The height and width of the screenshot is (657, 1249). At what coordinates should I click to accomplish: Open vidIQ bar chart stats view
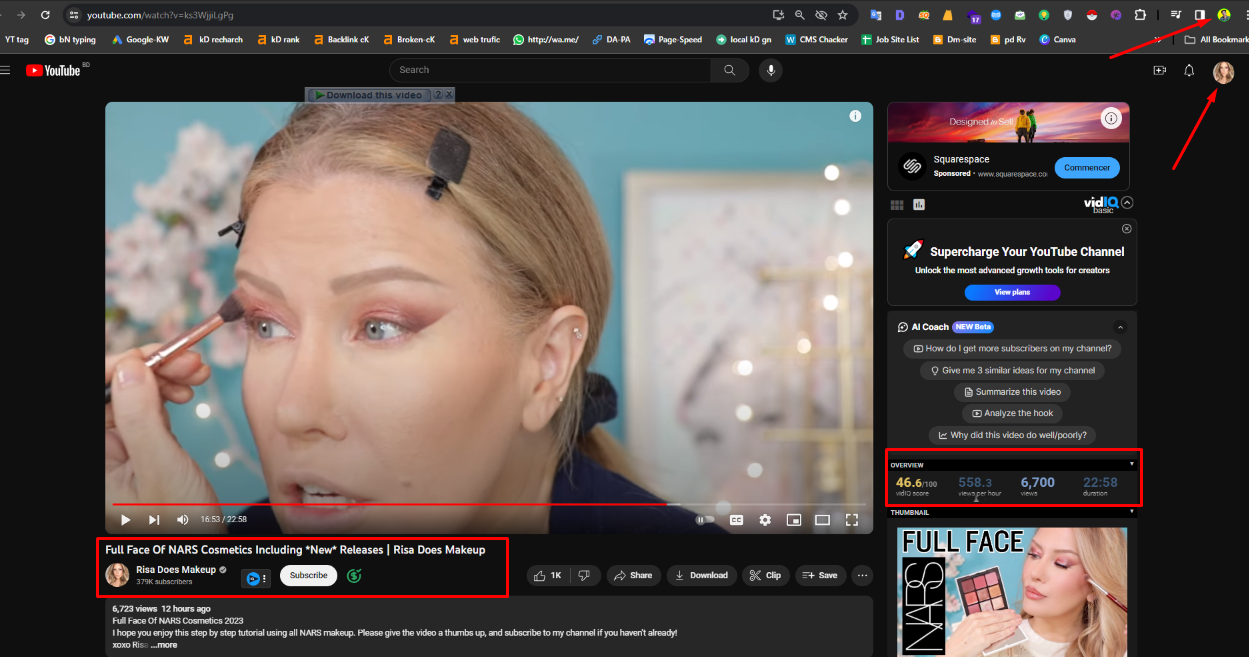click(x=919, y=204)
